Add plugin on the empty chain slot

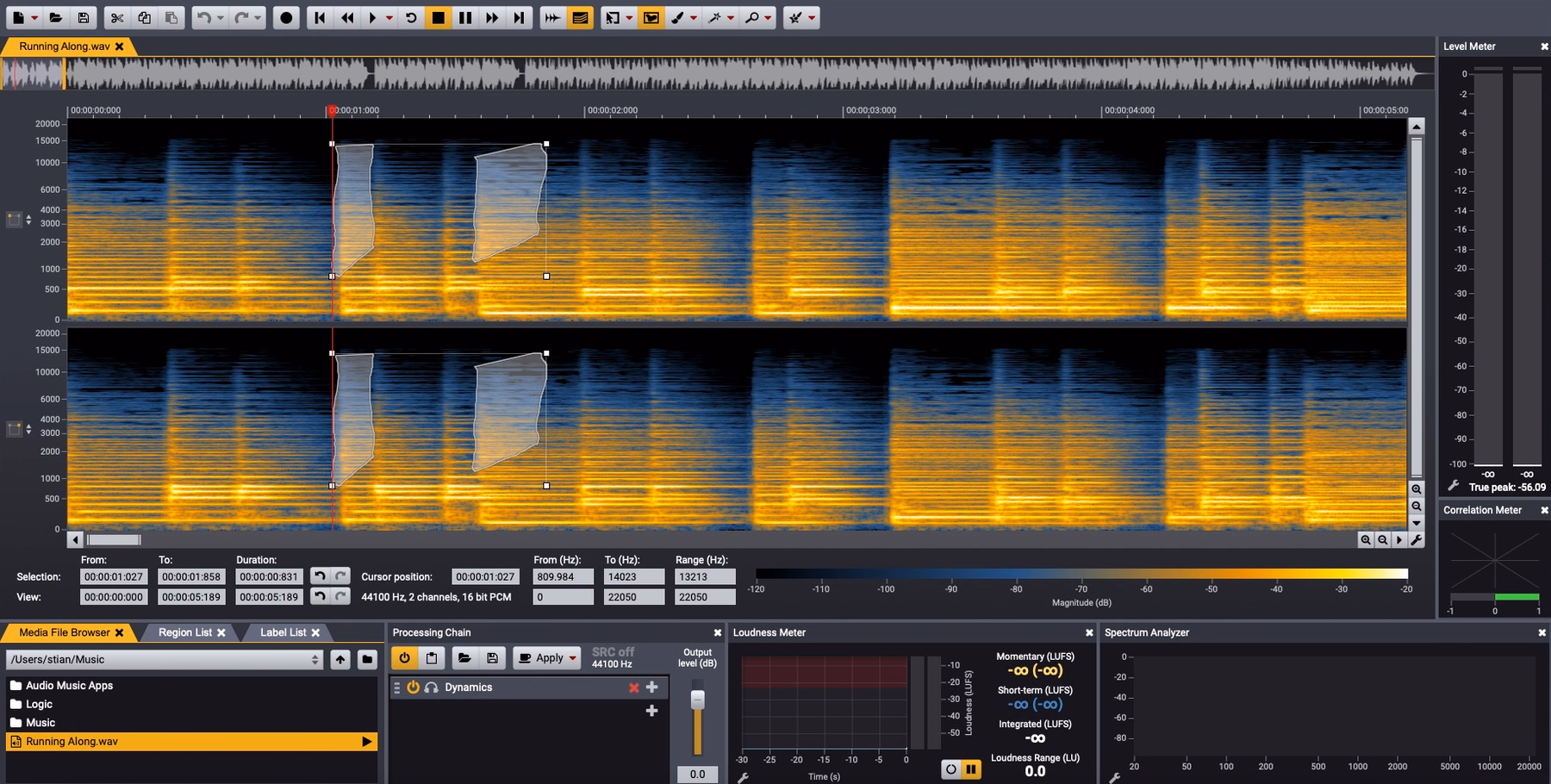click(651, 711)
